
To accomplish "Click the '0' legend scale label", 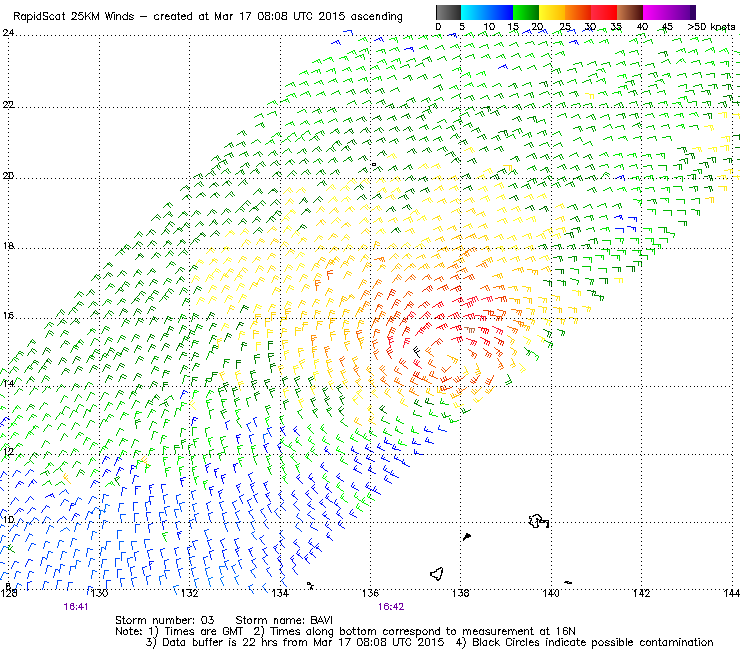I will (438, 27).
